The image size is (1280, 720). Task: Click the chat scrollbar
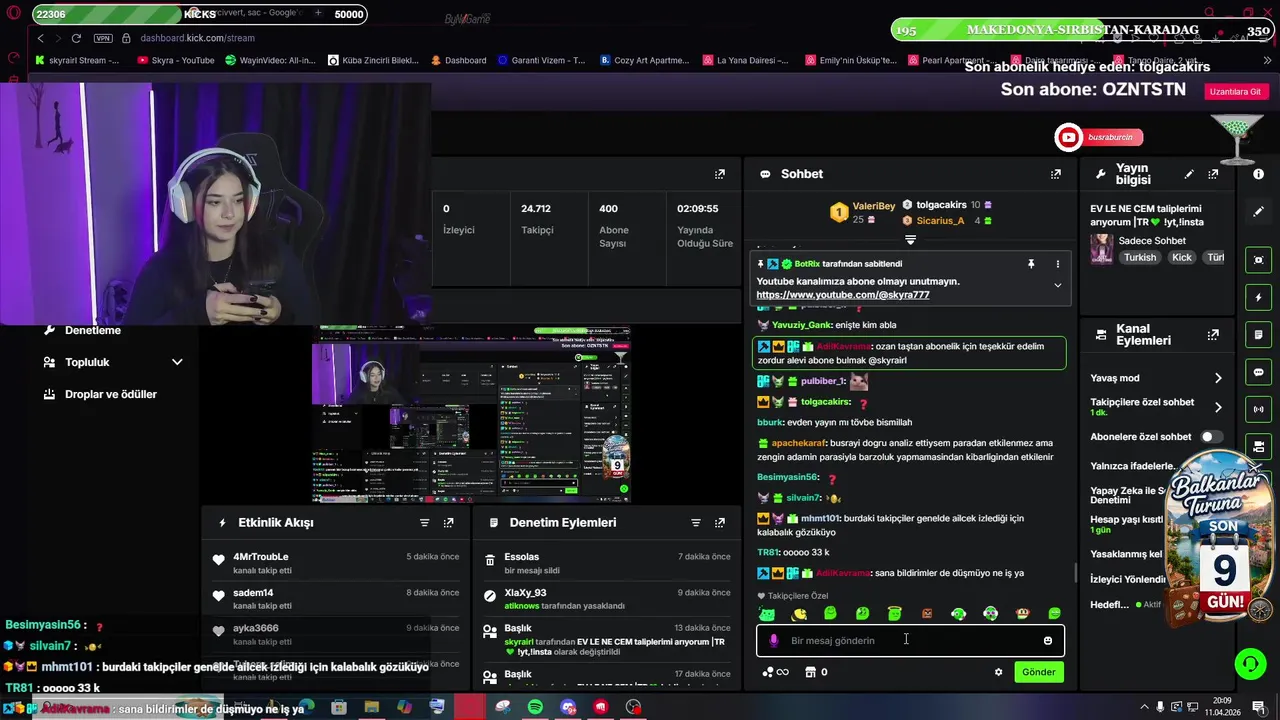coord(1075,573)
